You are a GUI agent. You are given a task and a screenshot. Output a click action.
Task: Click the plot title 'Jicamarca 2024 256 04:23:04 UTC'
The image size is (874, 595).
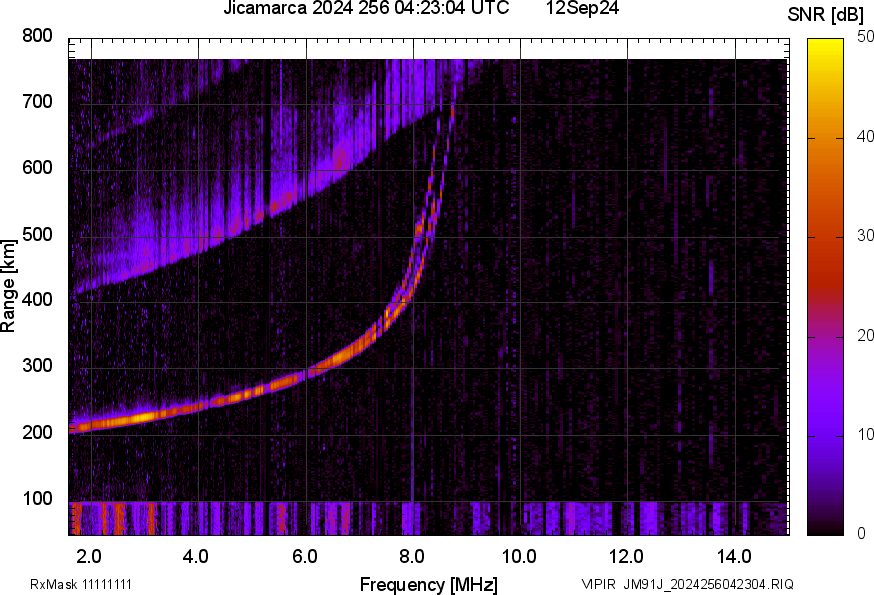point(366,8)
